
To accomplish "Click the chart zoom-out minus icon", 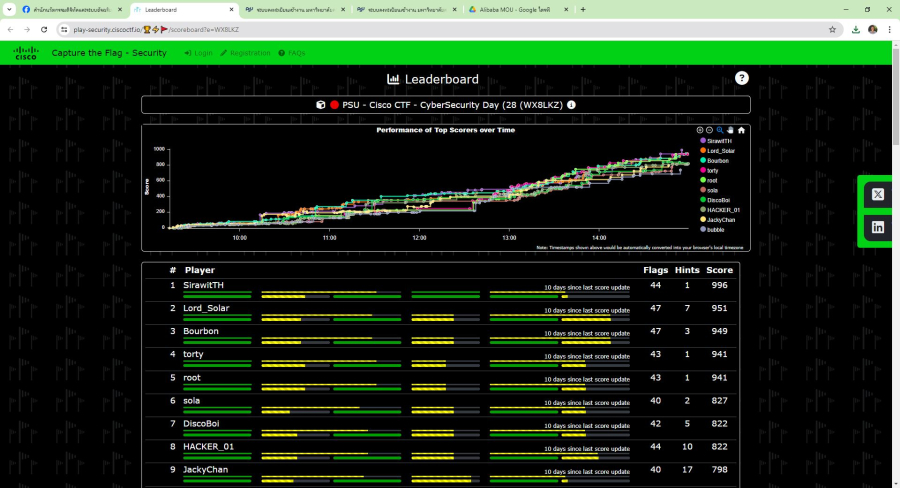I will (x=710, y=130).
